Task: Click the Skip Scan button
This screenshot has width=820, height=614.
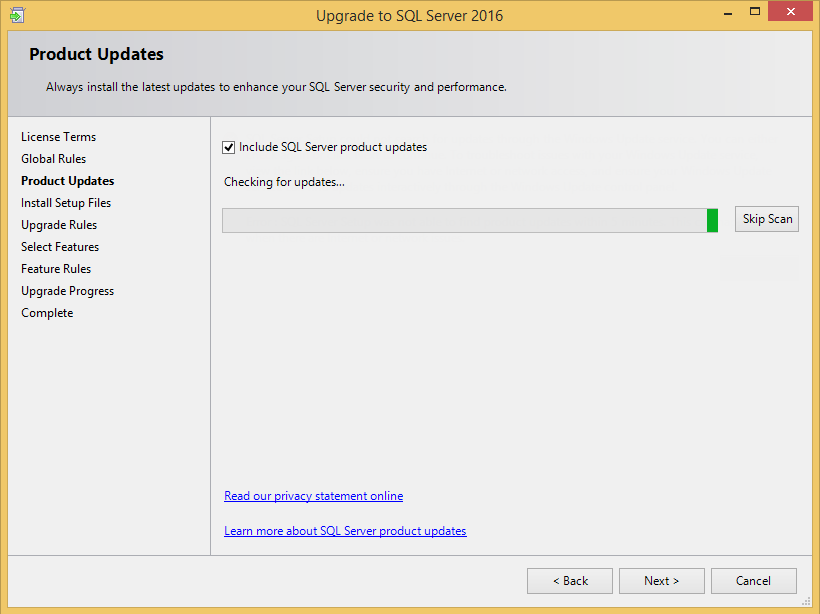Action: coord(767,219)
